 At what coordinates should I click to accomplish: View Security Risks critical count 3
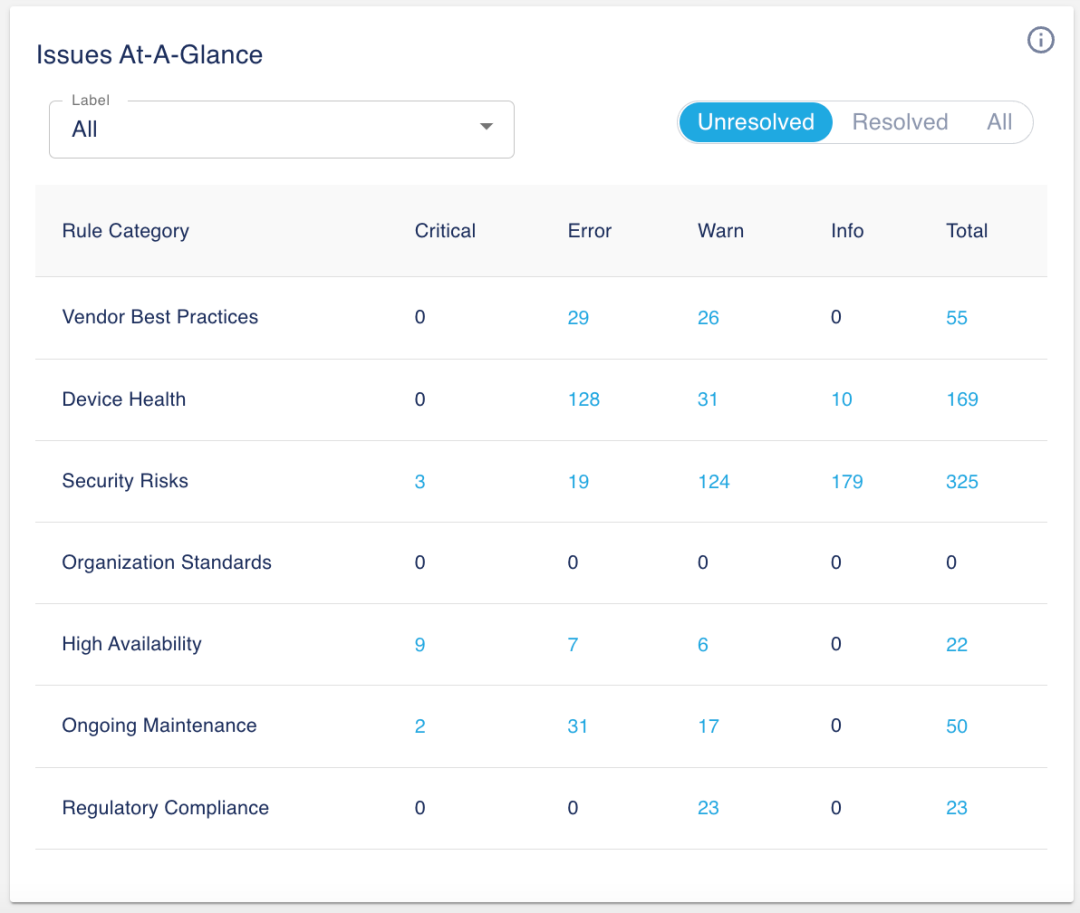pos(420,482)
